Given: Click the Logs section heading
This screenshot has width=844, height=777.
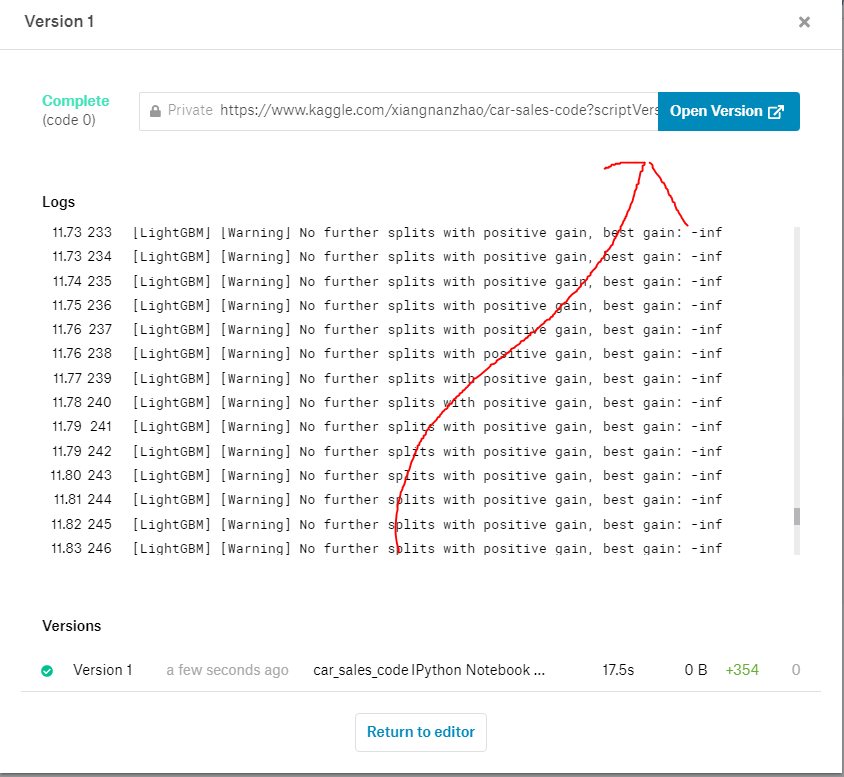Looking at the screenshot, I should (58, 202).
